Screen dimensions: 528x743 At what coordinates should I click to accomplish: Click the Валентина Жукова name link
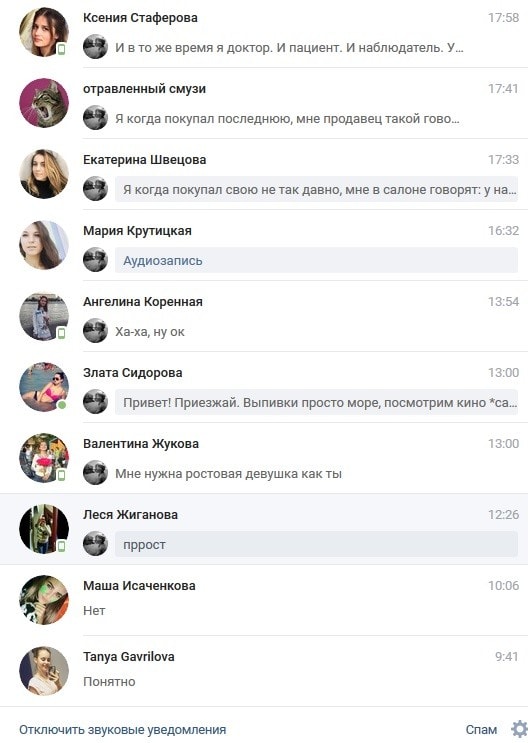(x=141, y=444)
